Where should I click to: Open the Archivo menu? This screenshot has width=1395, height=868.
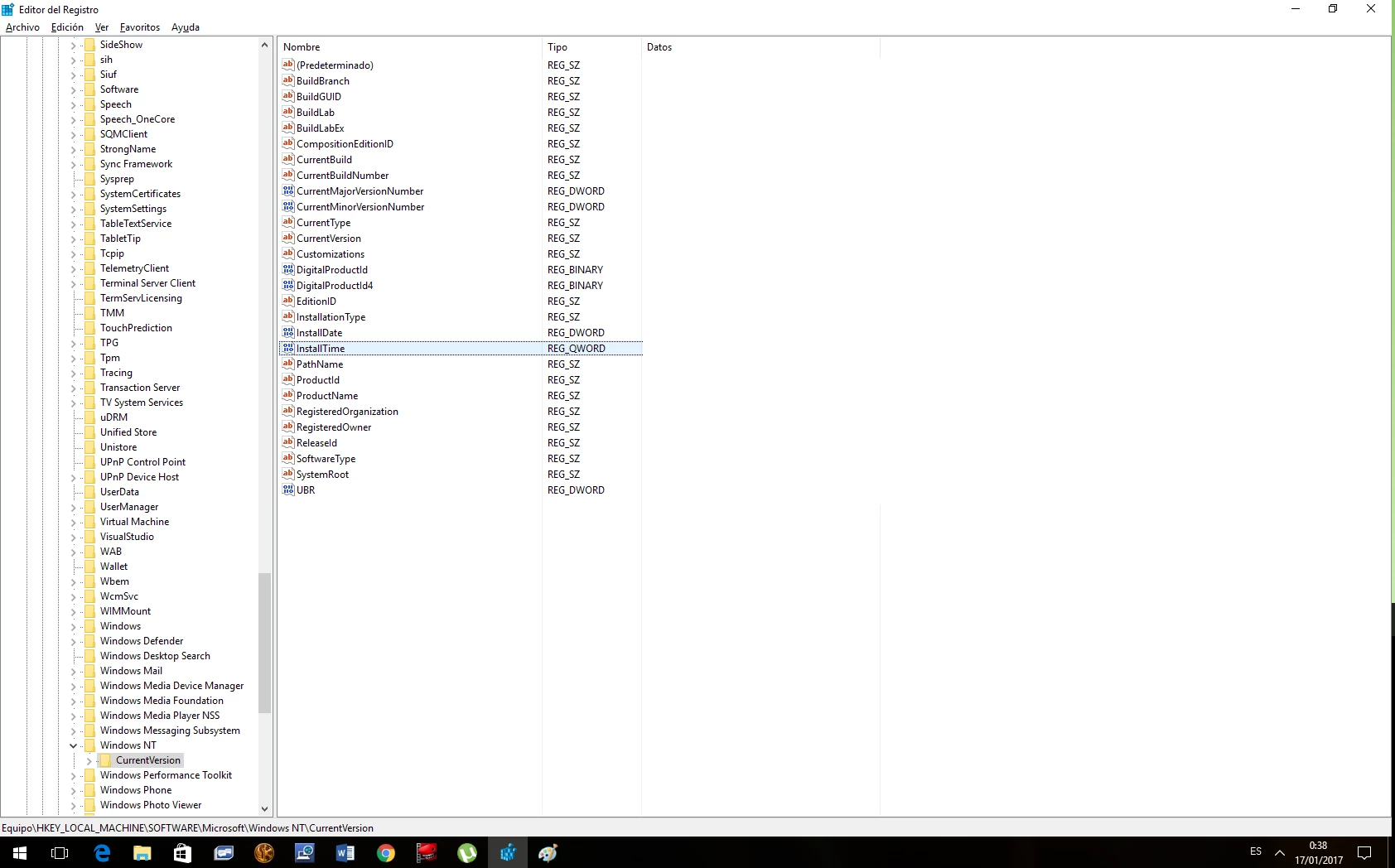click(x=22, y=27)
